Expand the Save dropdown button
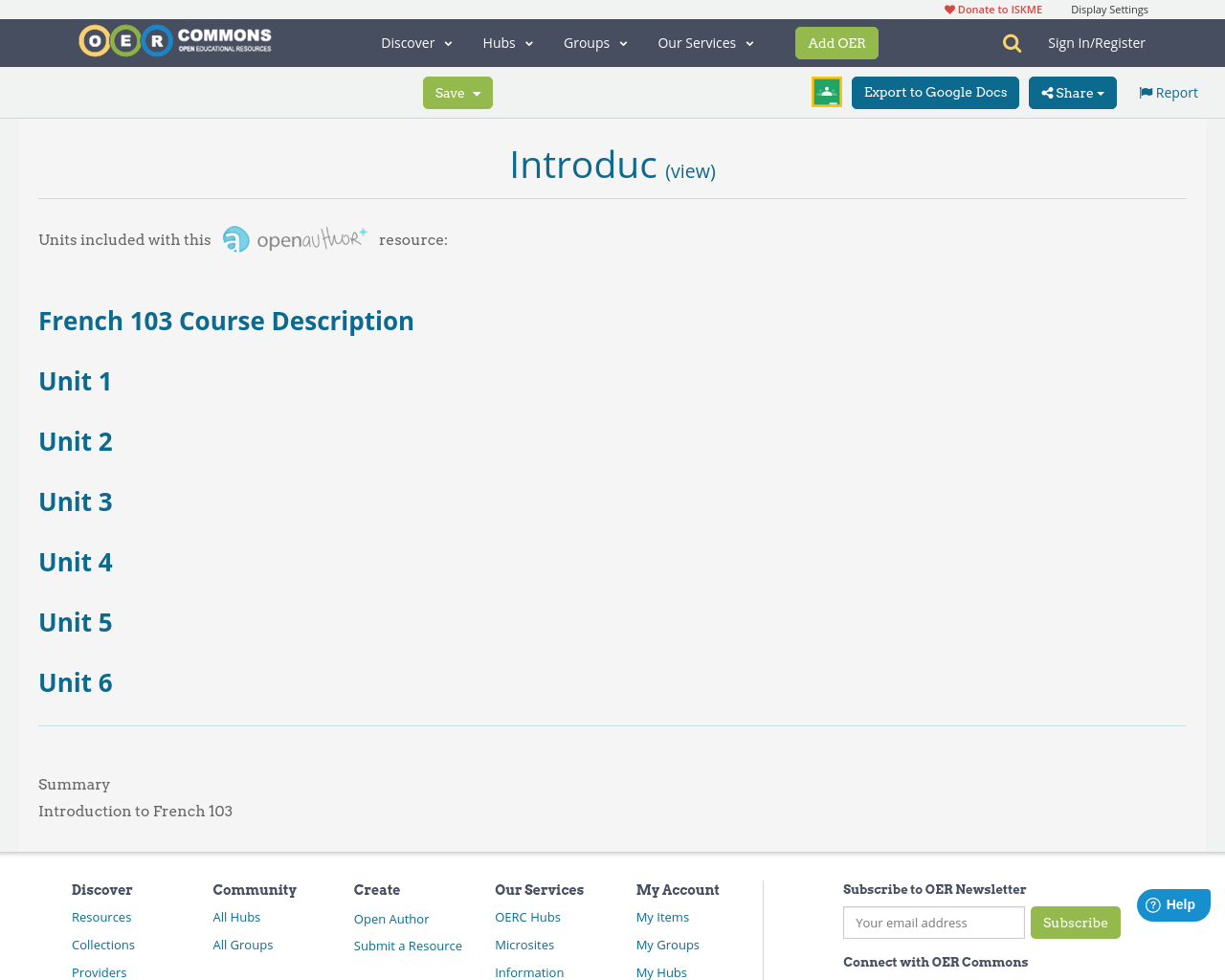This screenshot has width=1225, height=980. click(457, 93)
